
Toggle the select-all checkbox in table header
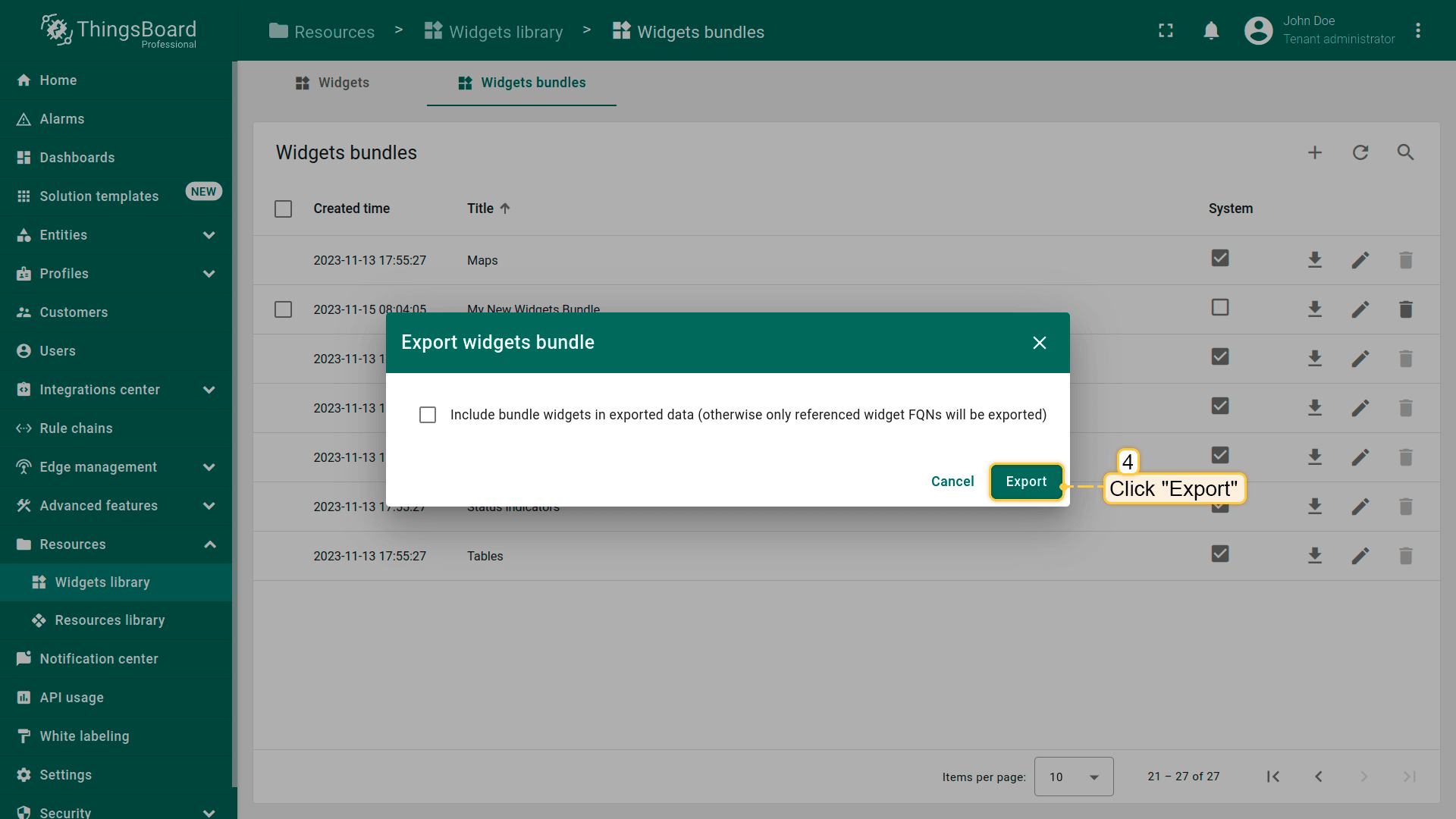[x=283, y=209]
